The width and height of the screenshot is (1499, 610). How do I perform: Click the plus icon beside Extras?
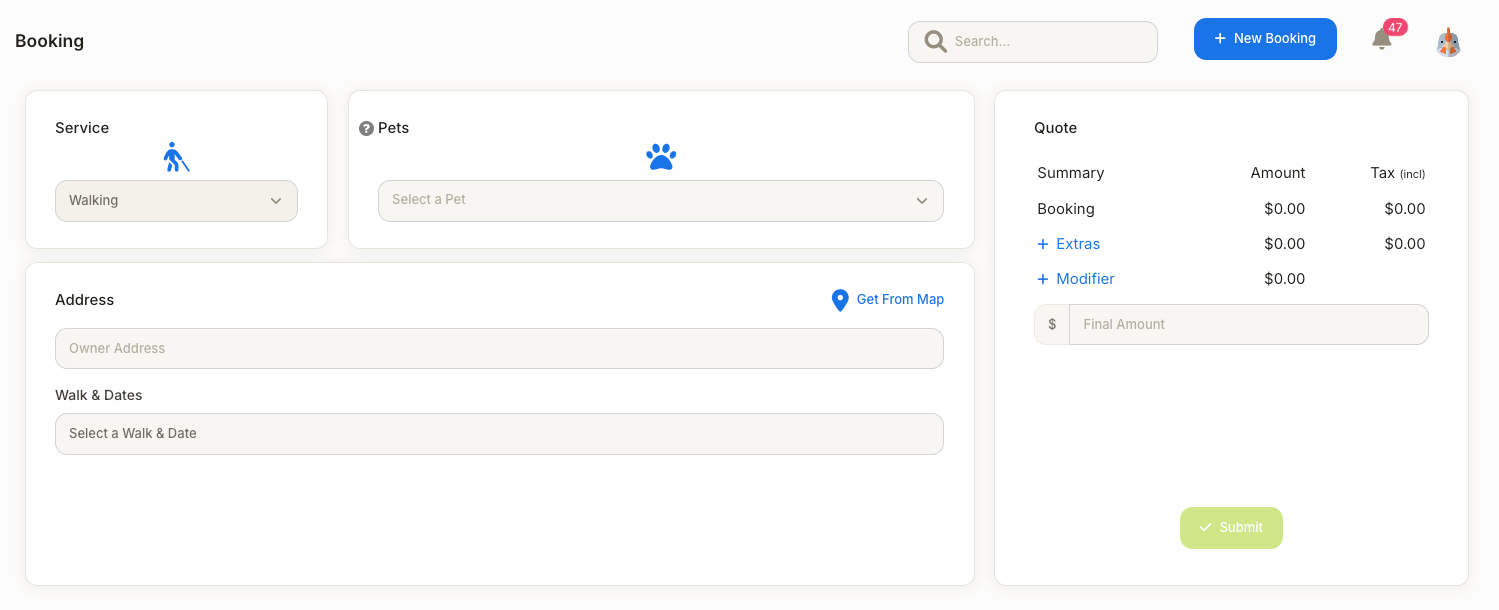pyautogui.click(x=1043, y=244)
